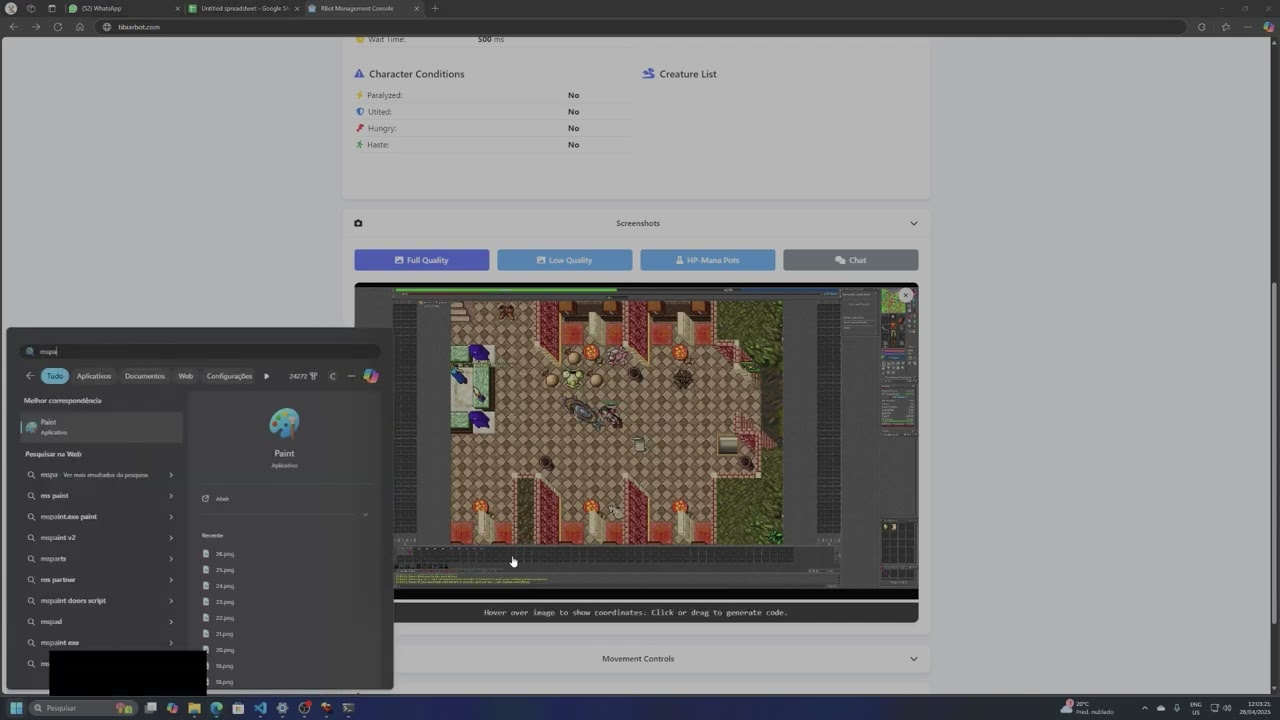Open Microsoft Edge from the taskbar
The image size is (1280, 720).
216,708
